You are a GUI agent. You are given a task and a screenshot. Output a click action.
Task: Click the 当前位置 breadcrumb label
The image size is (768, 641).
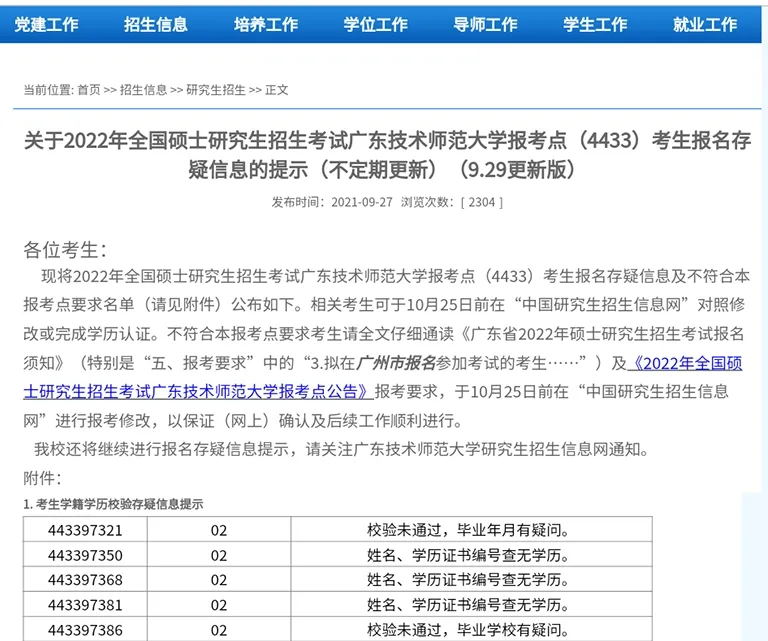pos(48,90)
